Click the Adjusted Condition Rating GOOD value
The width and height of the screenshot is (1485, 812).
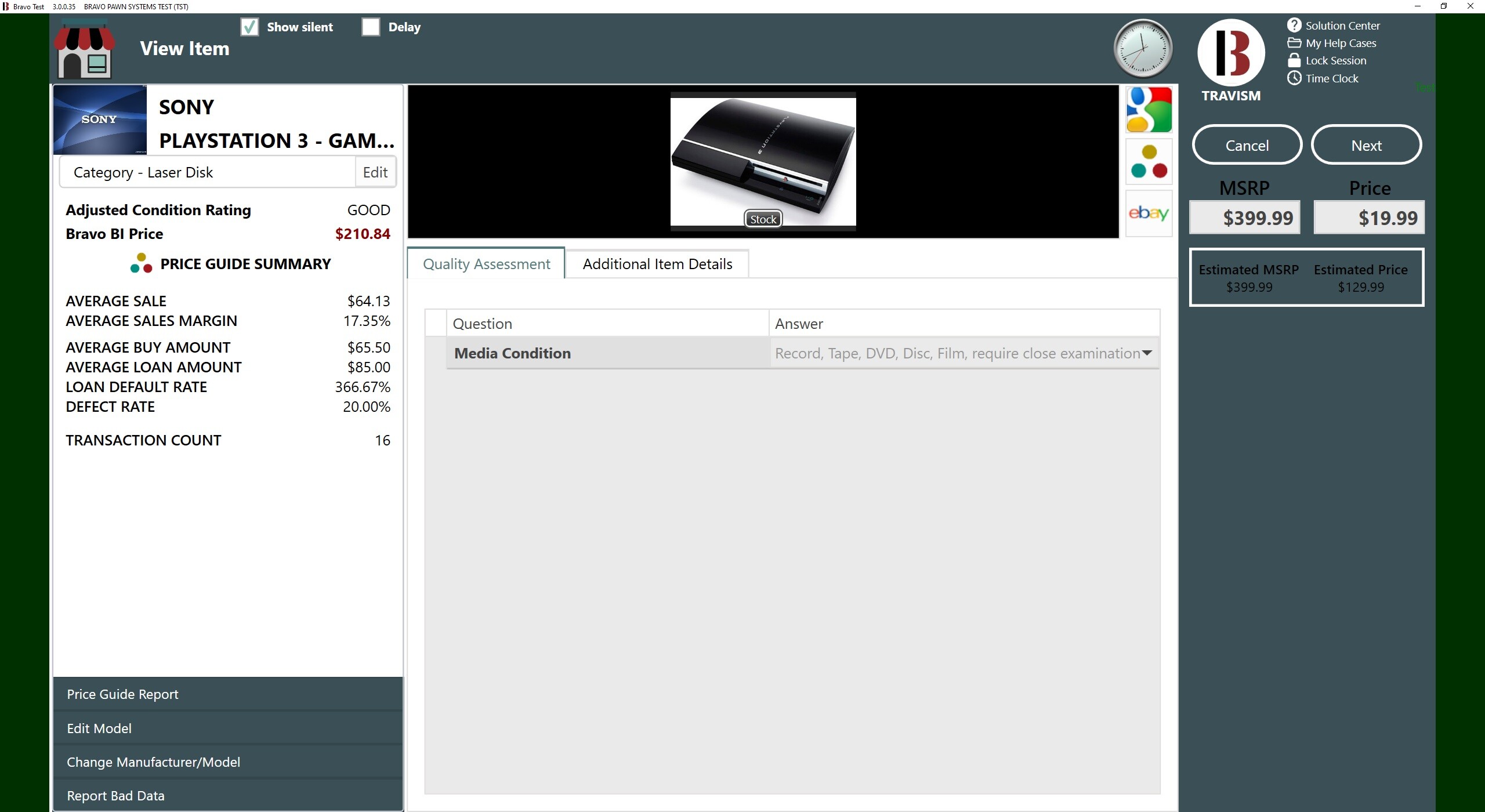coord(368,210)
